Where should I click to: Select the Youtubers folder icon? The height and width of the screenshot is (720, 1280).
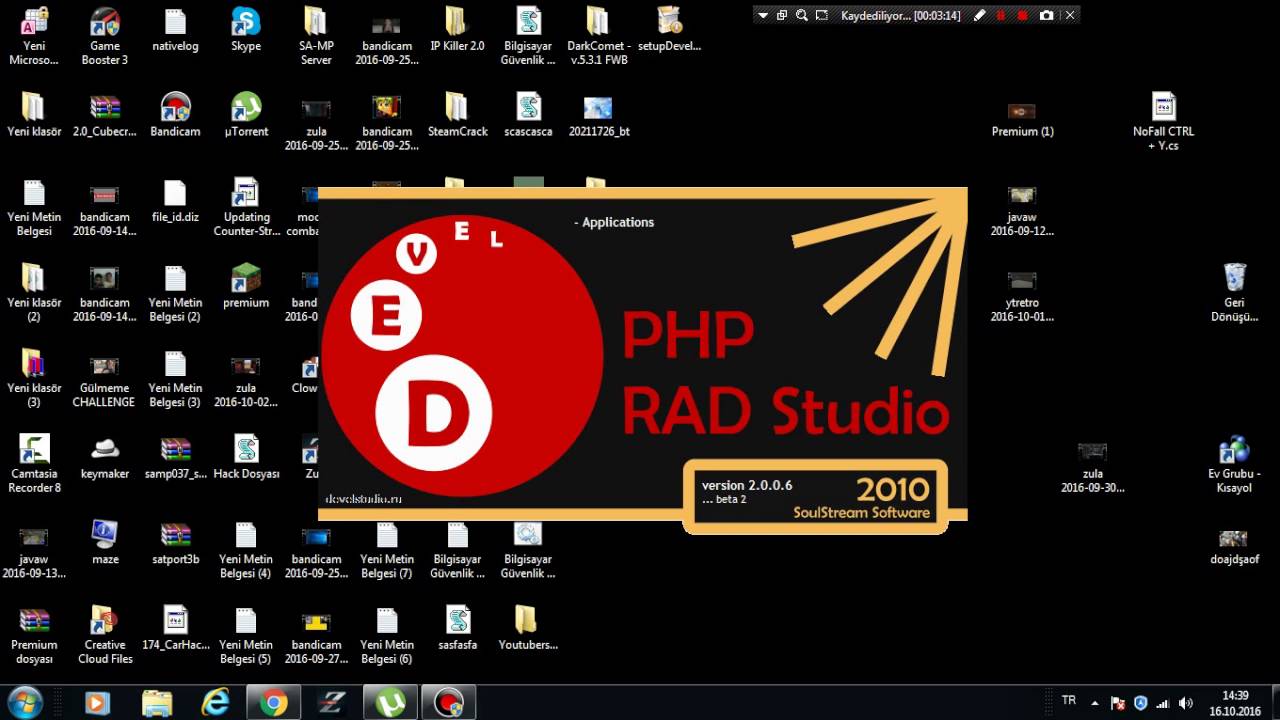(x=528, y=630)
